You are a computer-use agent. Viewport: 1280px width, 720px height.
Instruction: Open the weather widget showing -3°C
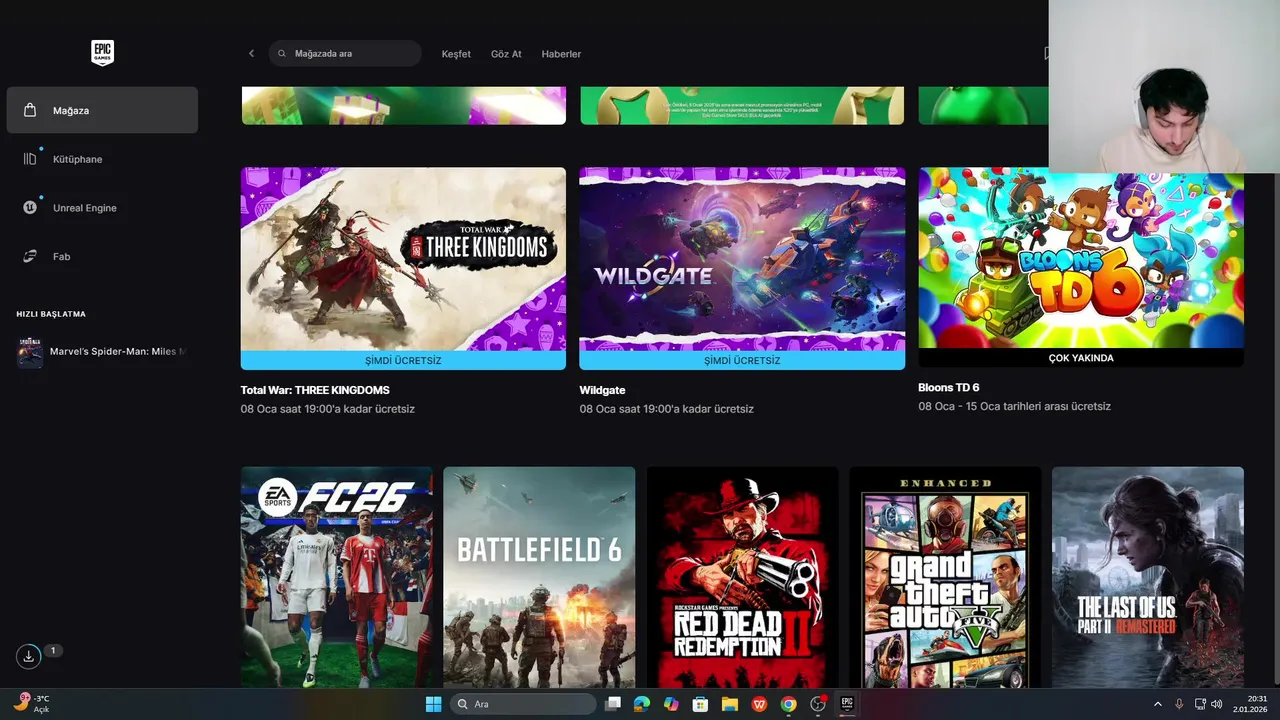pos(32,704)
